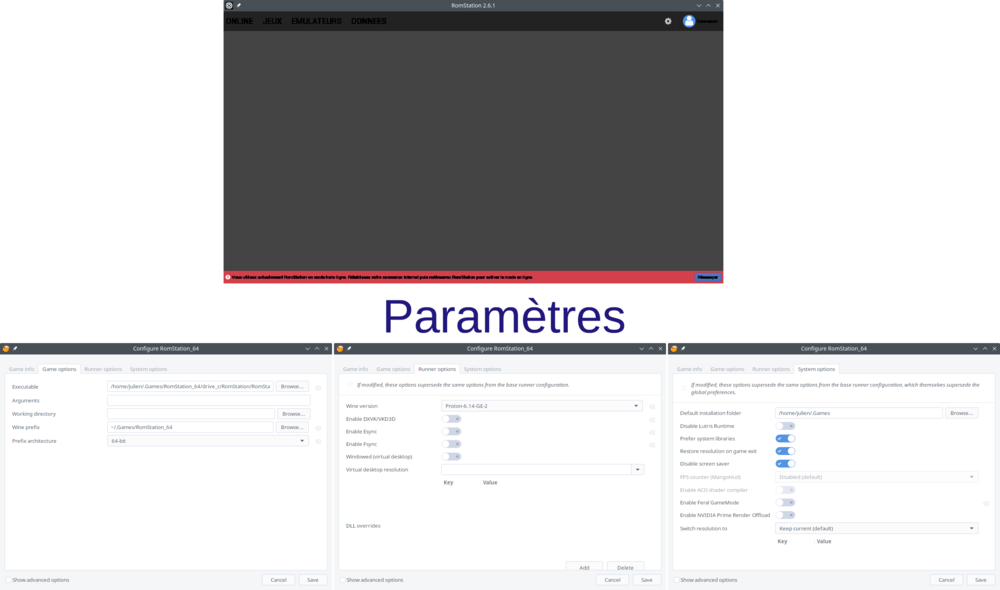1000x590 pixels.
Task: Open the DONNEES menu in RomStation
Action: [369, 21]
